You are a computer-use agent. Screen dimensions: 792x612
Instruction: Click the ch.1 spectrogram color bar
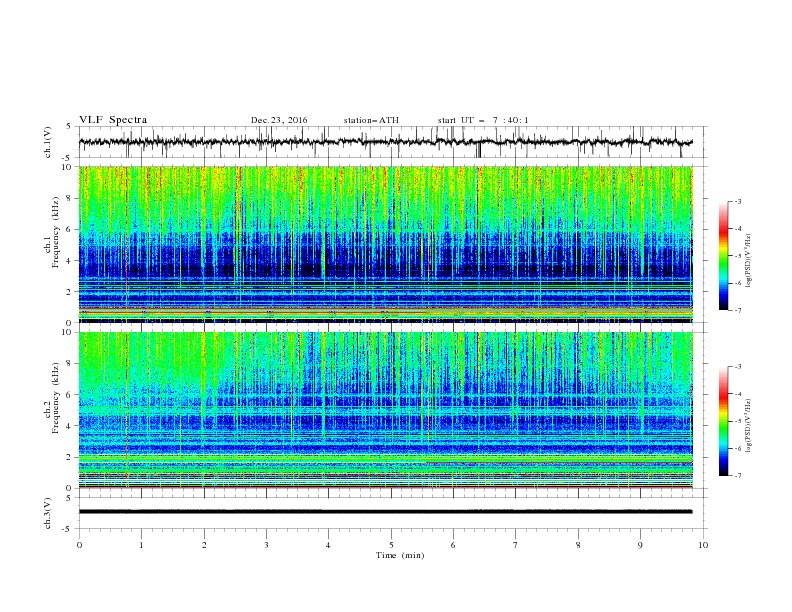tap(724, 256)
